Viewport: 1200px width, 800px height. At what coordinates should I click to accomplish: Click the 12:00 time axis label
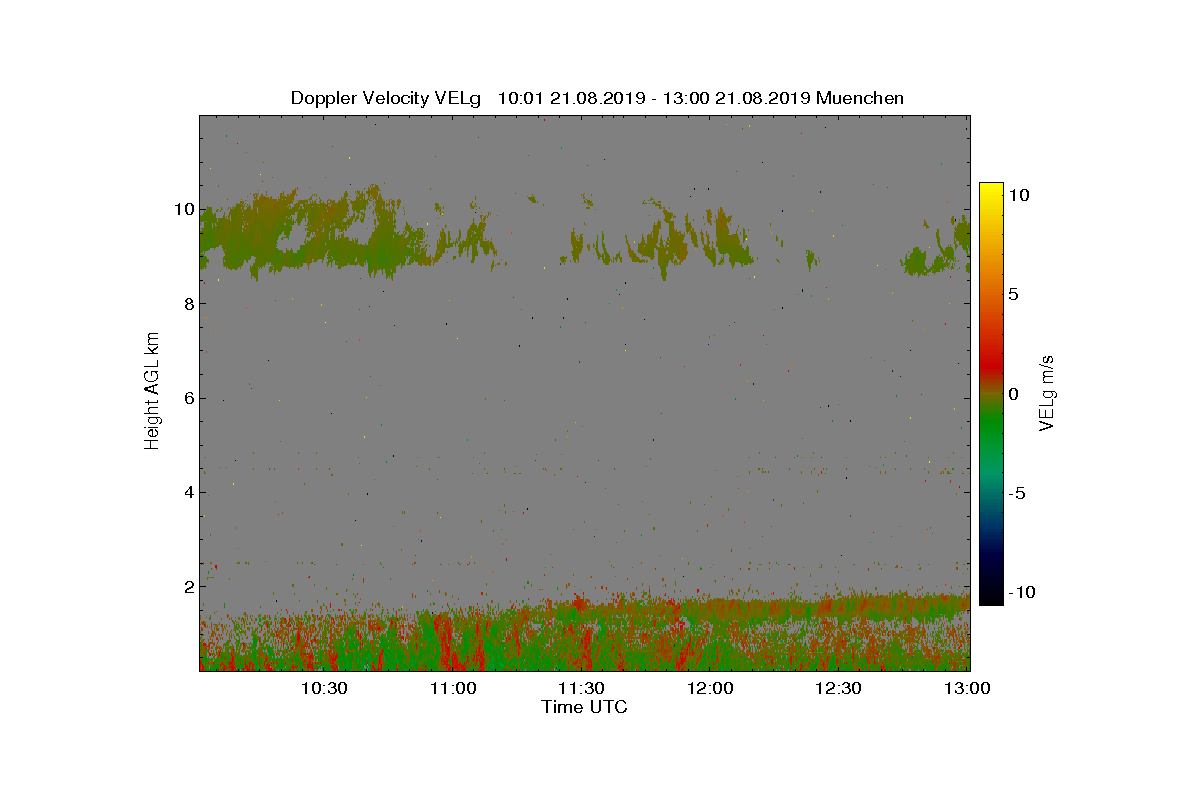point(710,688)
